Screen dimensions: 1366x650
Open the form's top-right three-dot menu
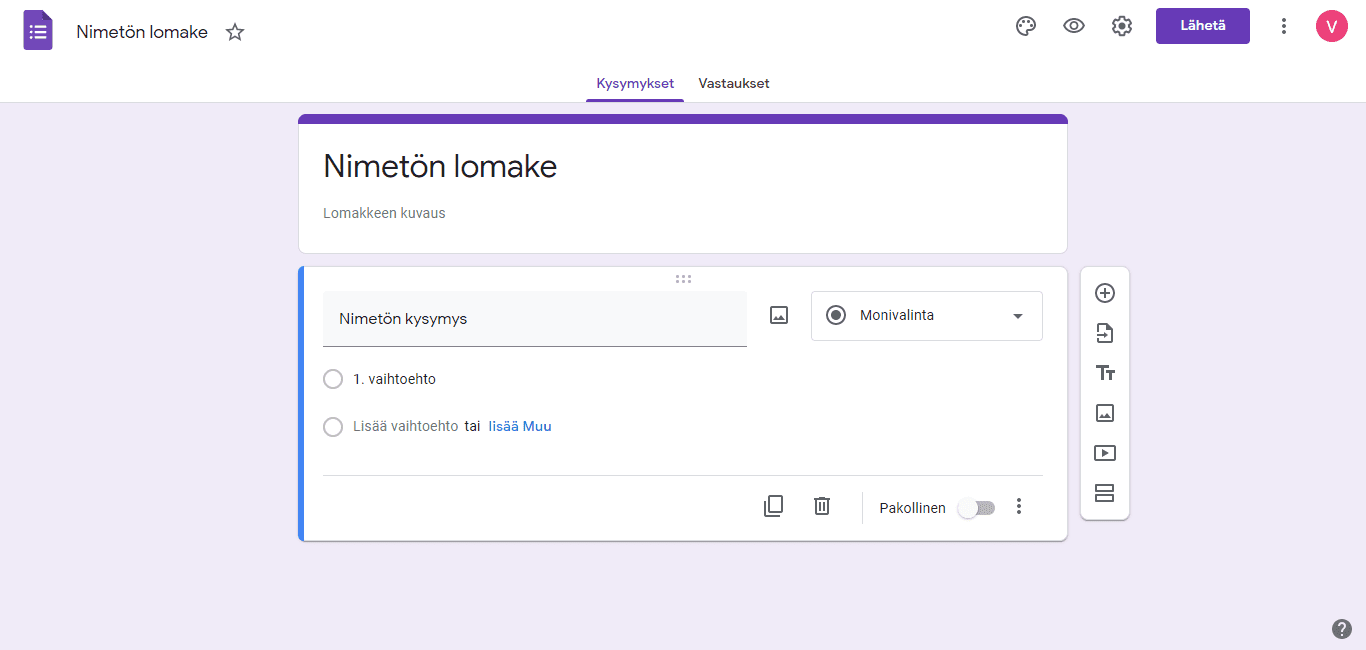[1283, 26]
